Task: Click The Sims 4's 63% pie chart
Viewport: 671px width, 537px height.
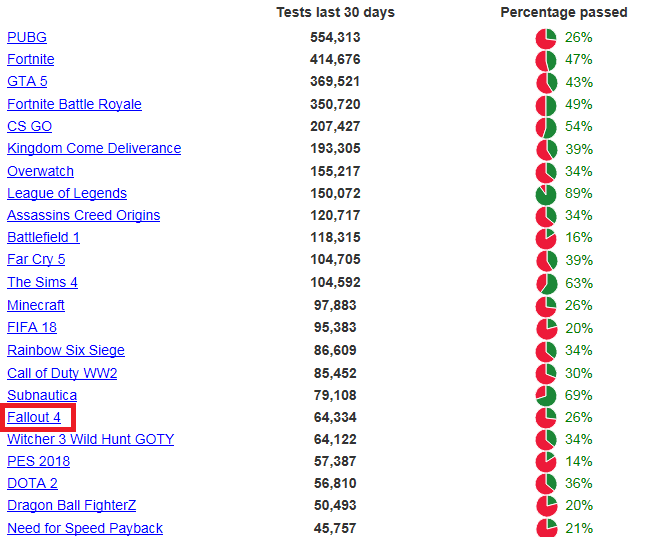Action: coord(546,284)
